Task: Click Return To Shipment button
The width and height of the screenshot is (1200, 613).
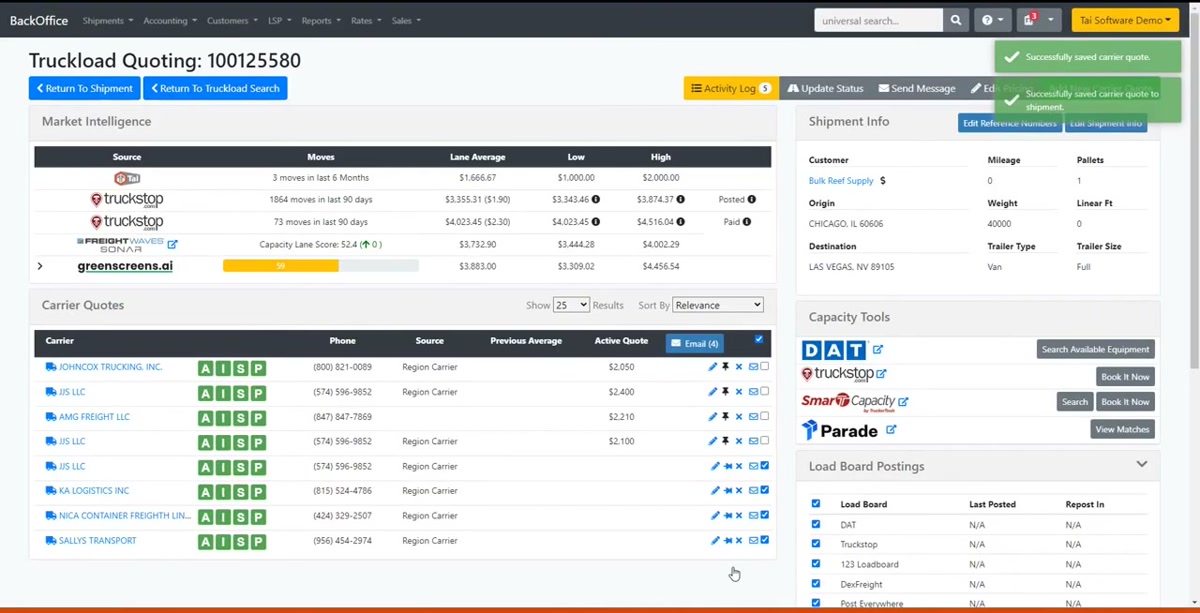Action: (x=84, y=88)
